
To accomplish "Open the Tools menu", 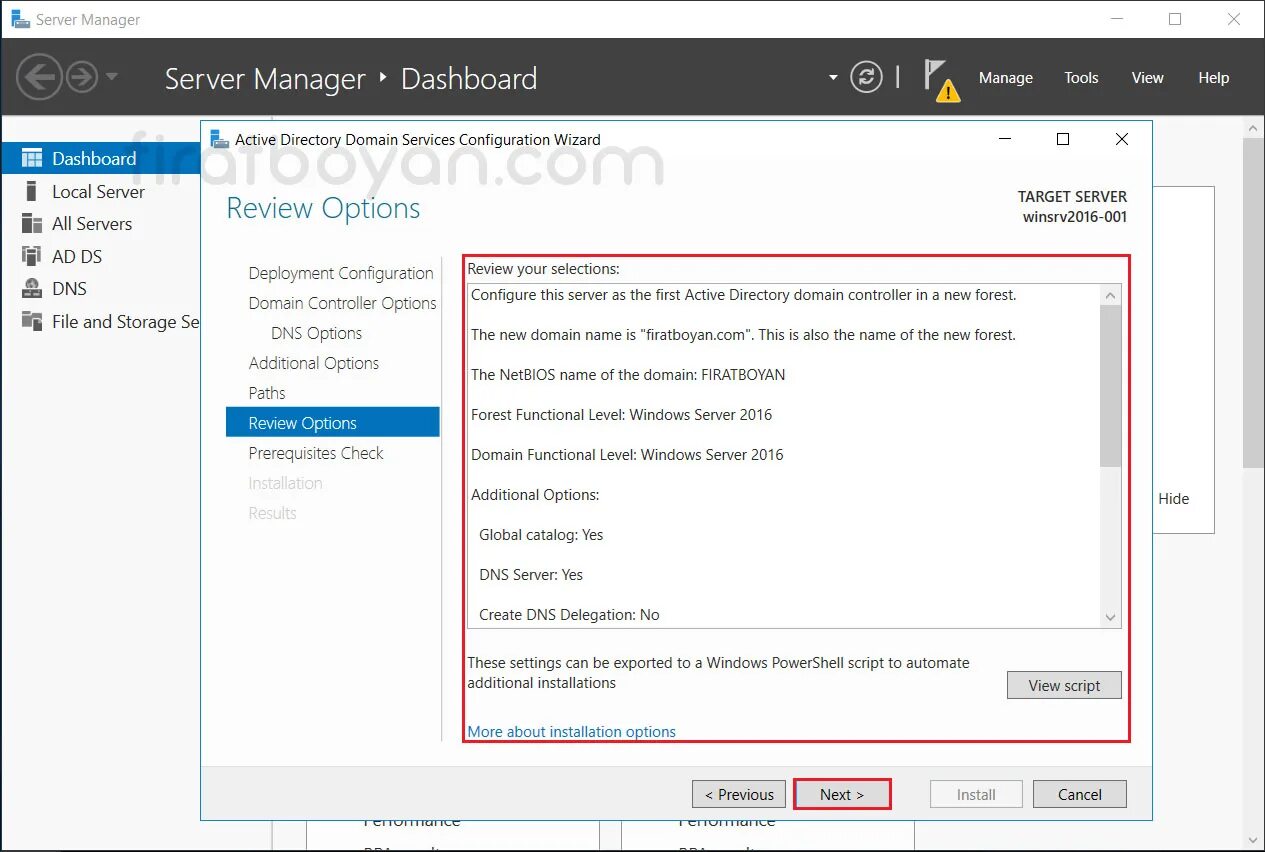I will pyautogui.click(x=1081, y=77).
